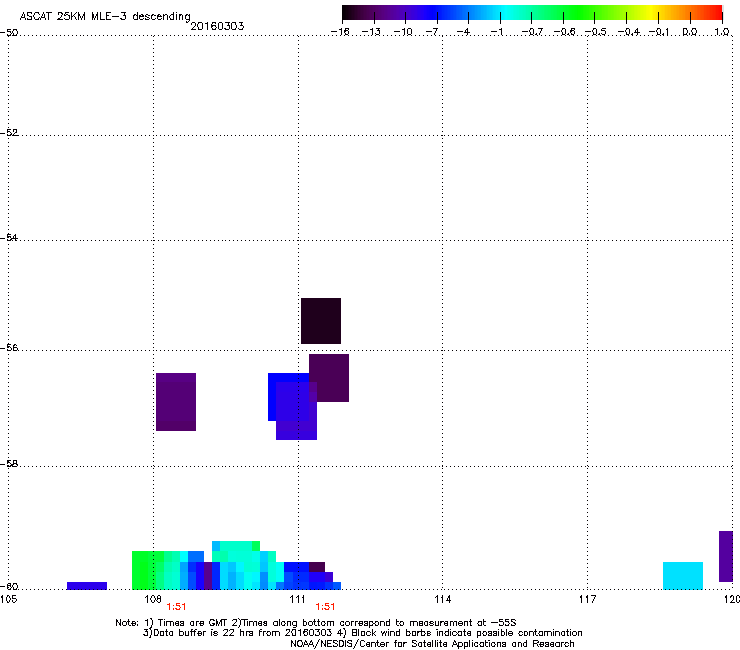Click the colorbar label -0.5
This screenshot has width=740, height=650.
pyautogui.click(x=596, y=32)
